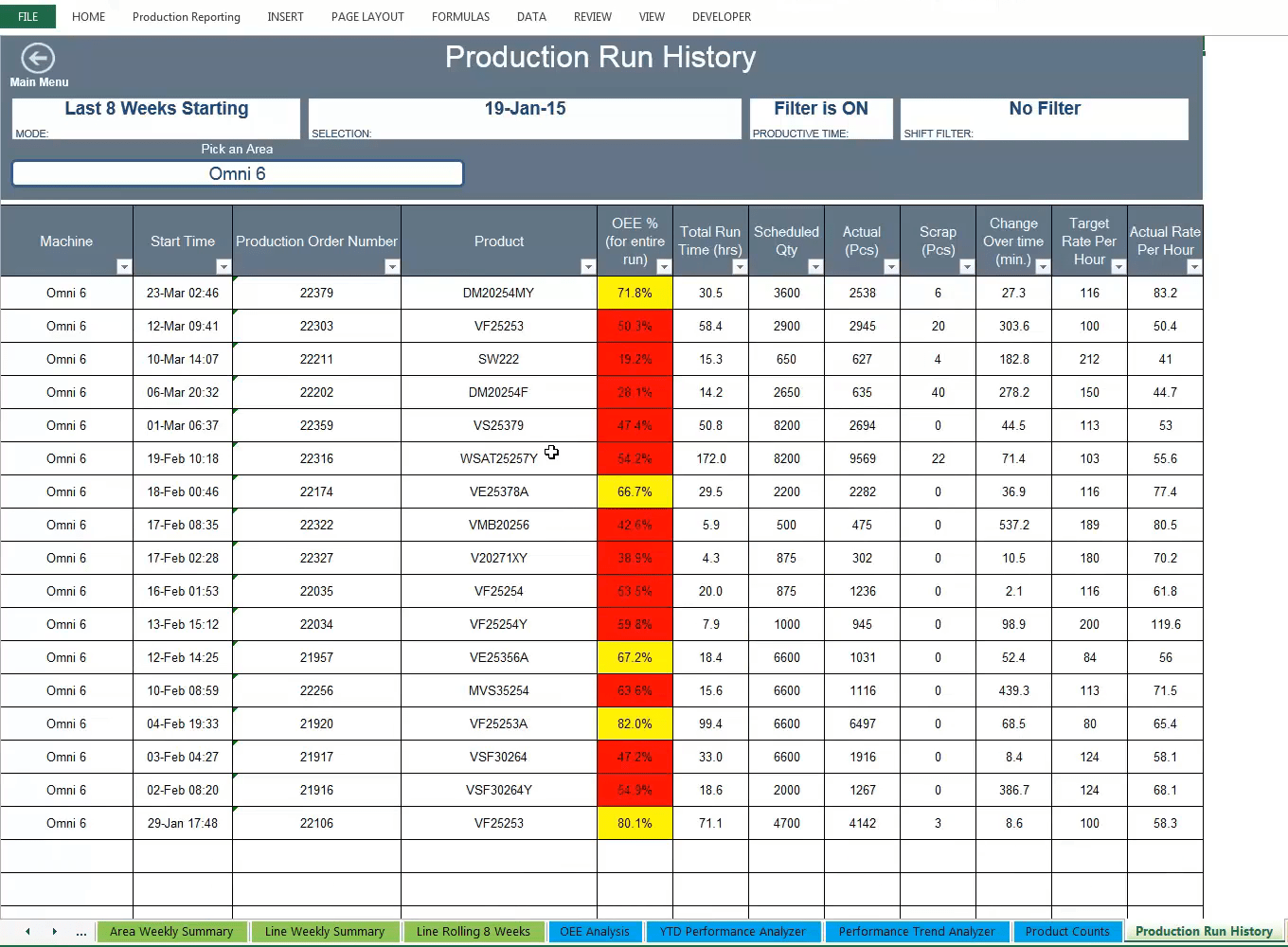The image size is (1288, 947).
Task: Click the previous sheet navigation arrow
Action: point(27,932)
